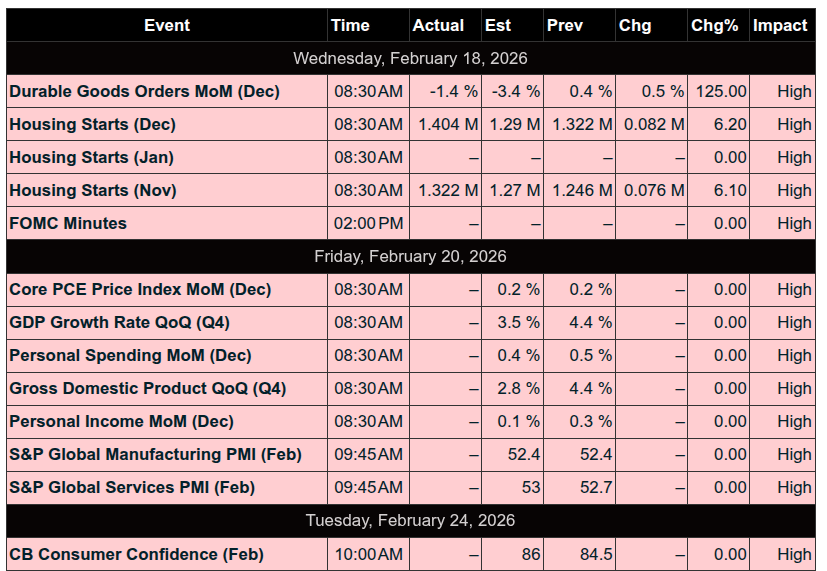Click the Actual column header

pos(438,25)
